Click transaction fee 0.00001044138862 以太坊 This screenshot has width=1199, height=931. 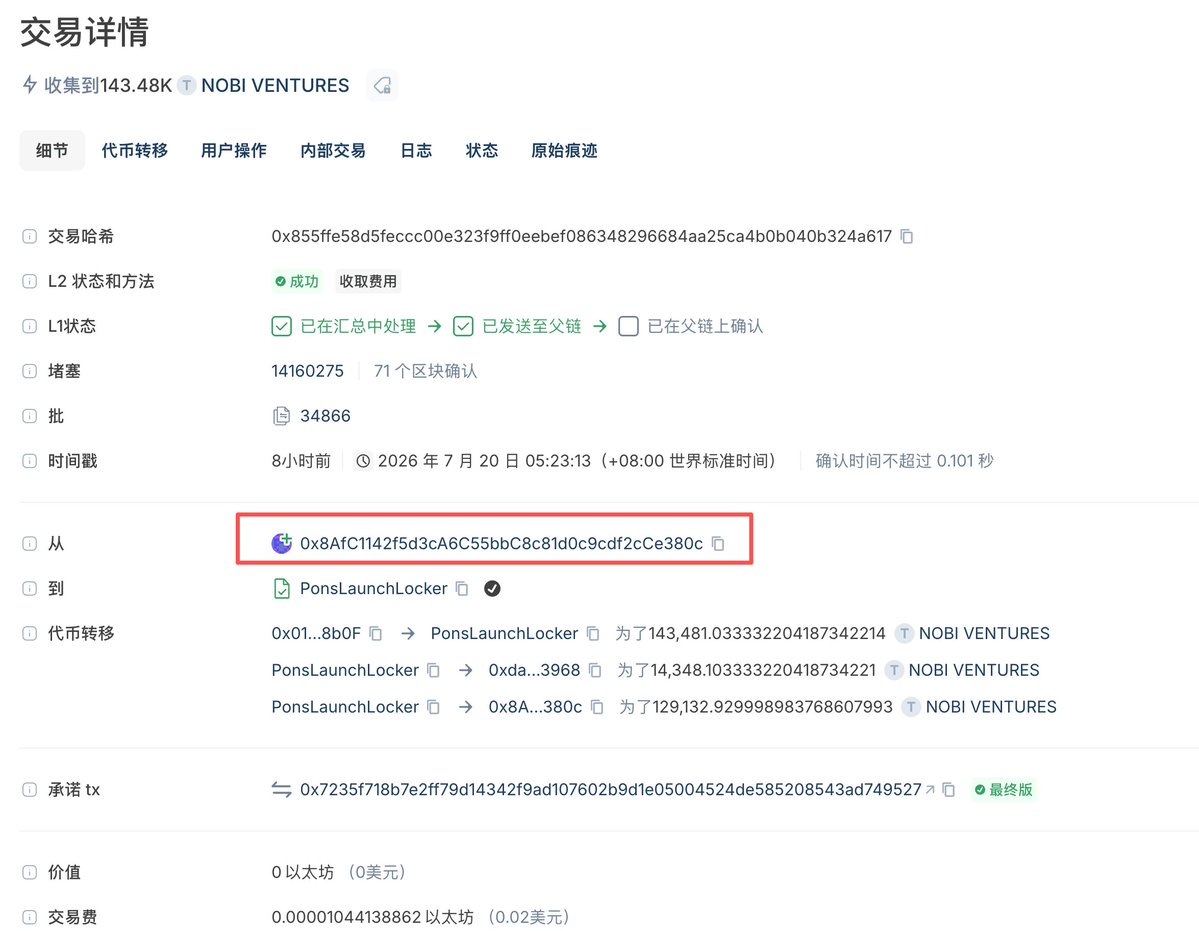click(372, 916)
